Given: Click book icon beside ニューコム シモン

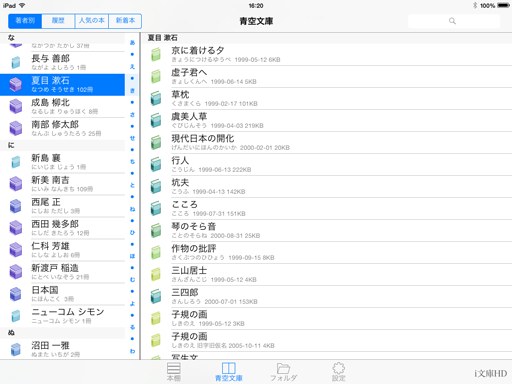Looking at the screenshot, I should (x=16, y=316).
